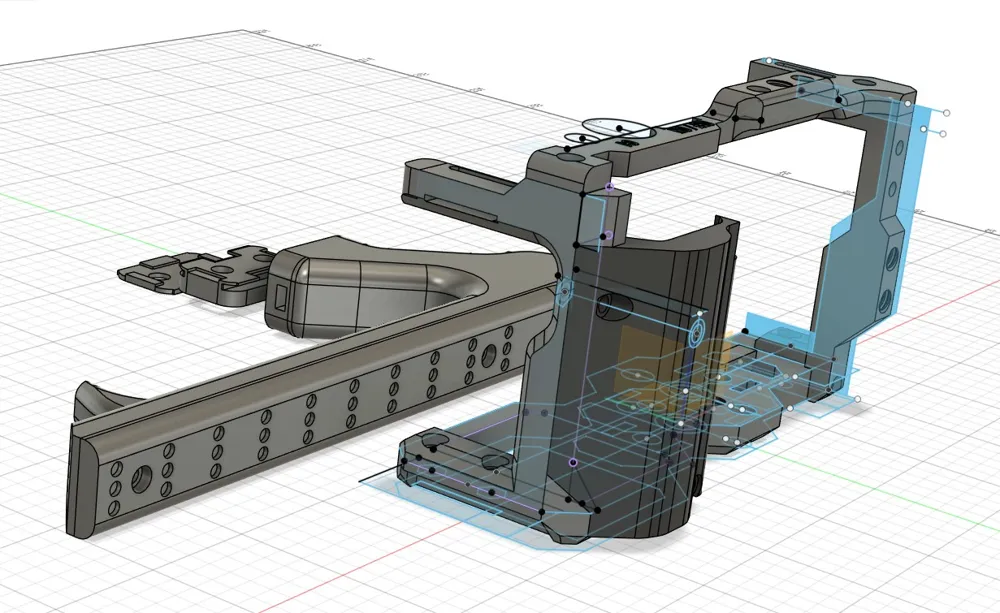Click the topmost white sketch point at far right
Viewport: 1000px width, 613px height.
click(x=946, y=113)
